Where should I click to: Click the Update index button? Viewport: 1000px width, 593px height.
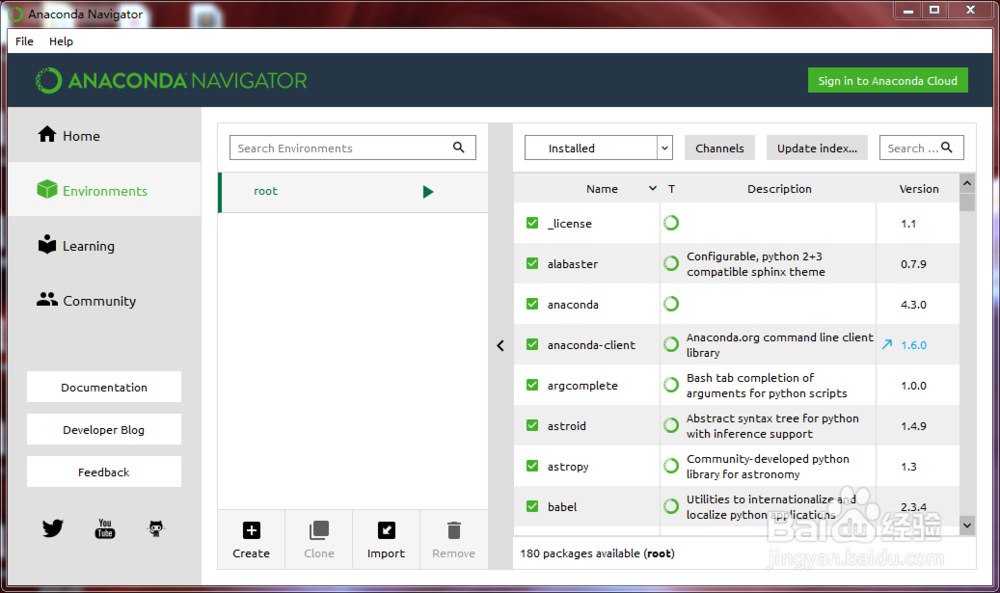tap(817, 148)
